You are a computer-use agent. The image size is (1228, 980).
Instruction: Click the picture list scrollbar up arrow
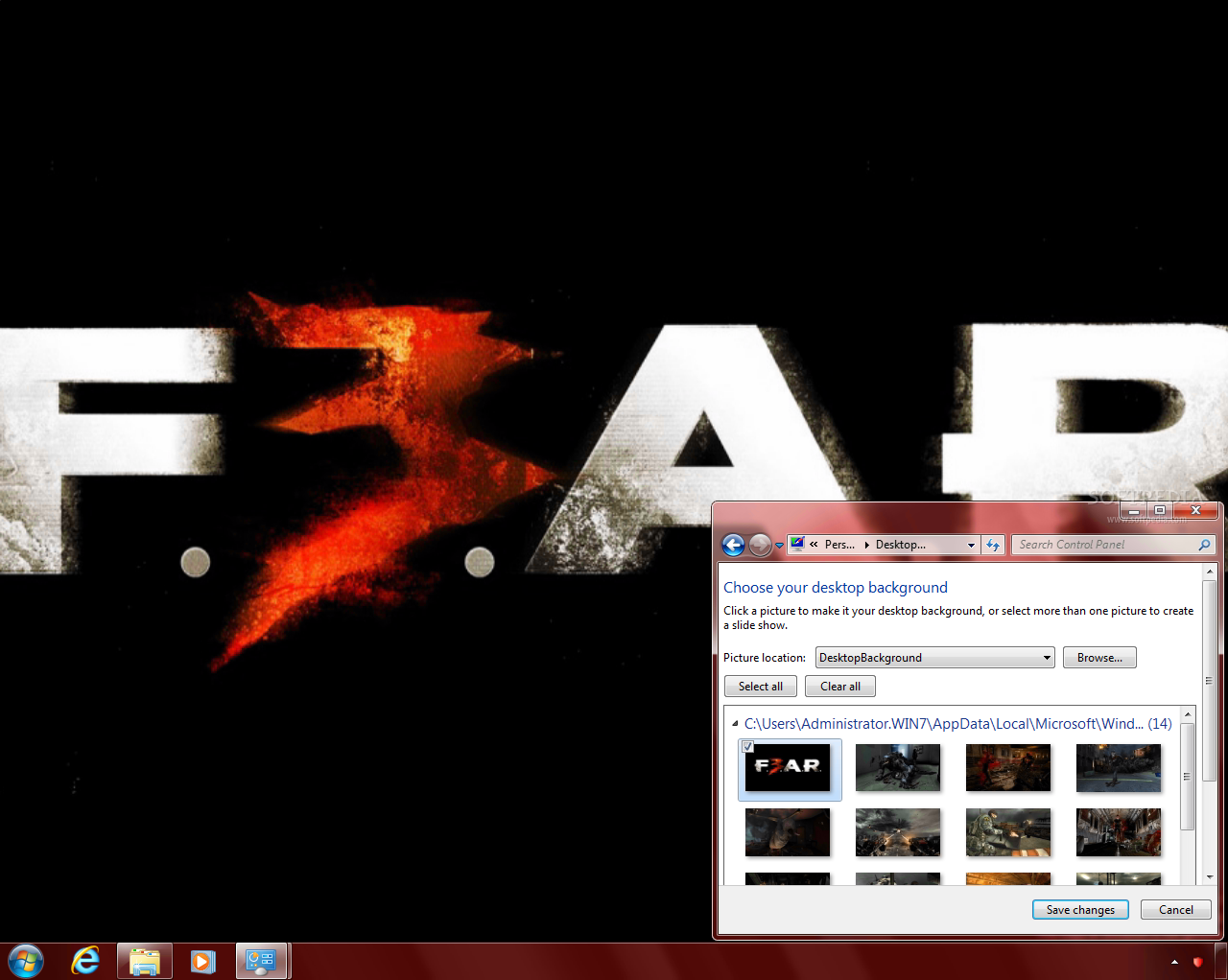(1188, 714)
